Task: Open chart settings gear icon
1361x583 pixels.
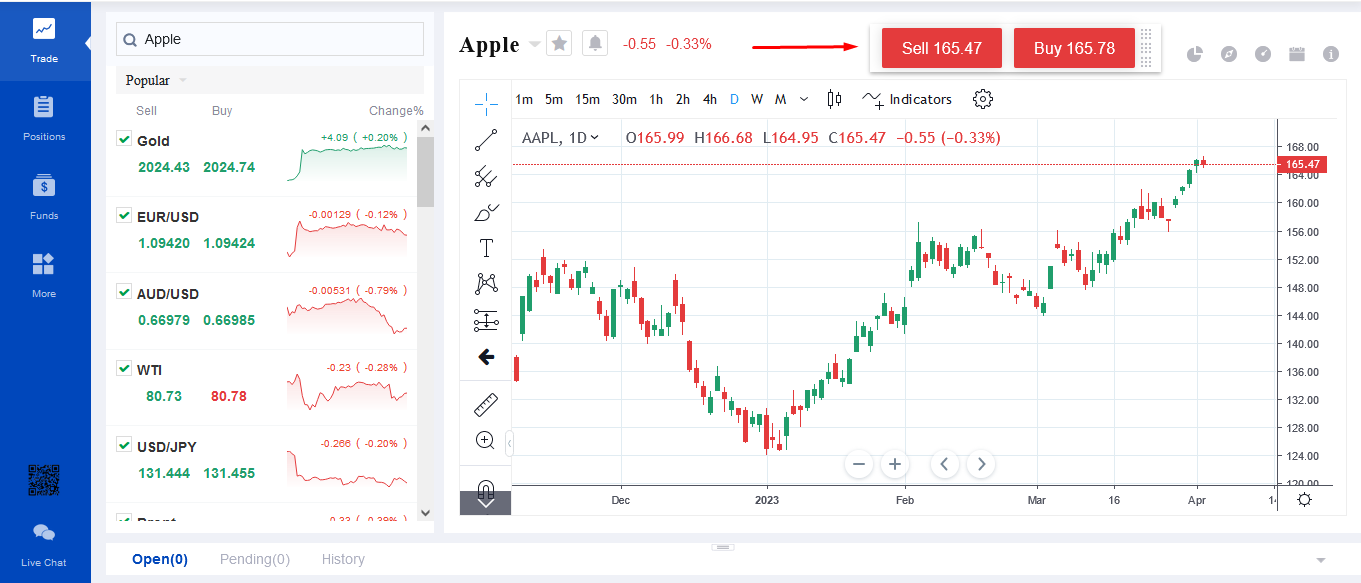Action: (983, 99)
